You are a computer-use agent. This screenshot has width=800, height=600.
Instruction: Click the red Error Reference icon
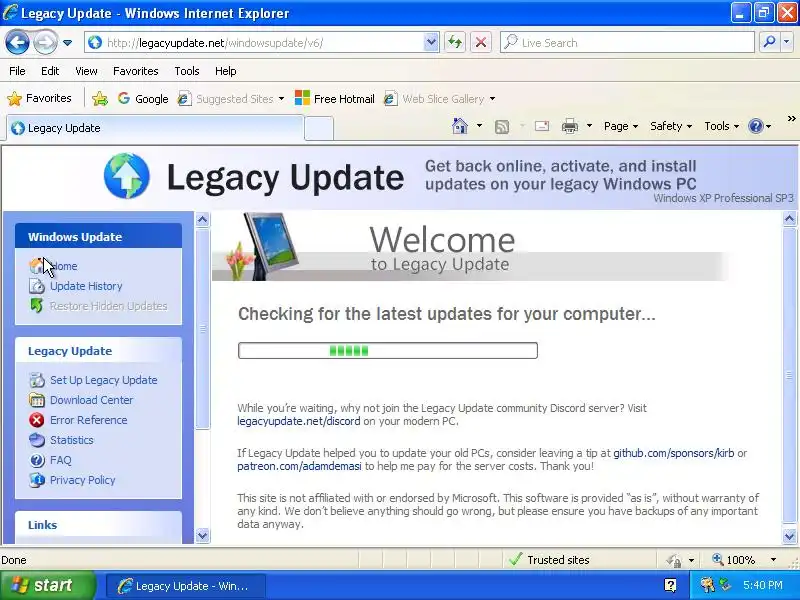click(x=37, y=420)
